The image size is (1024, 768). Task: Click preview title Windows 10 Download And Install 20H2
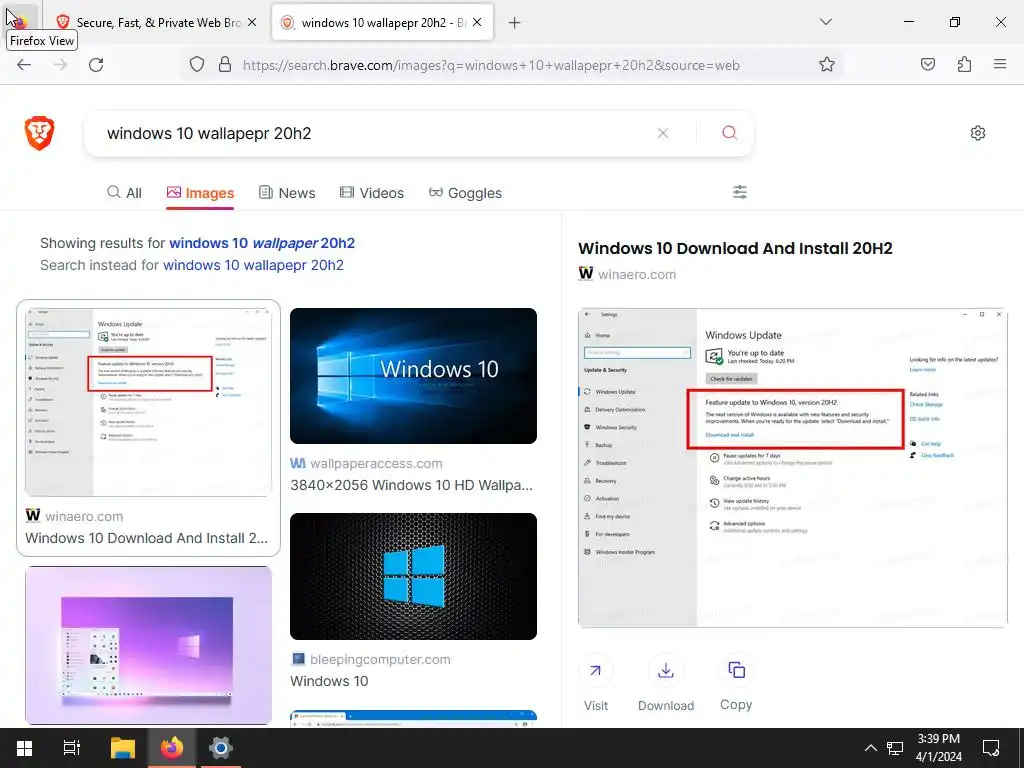(735, 248)
